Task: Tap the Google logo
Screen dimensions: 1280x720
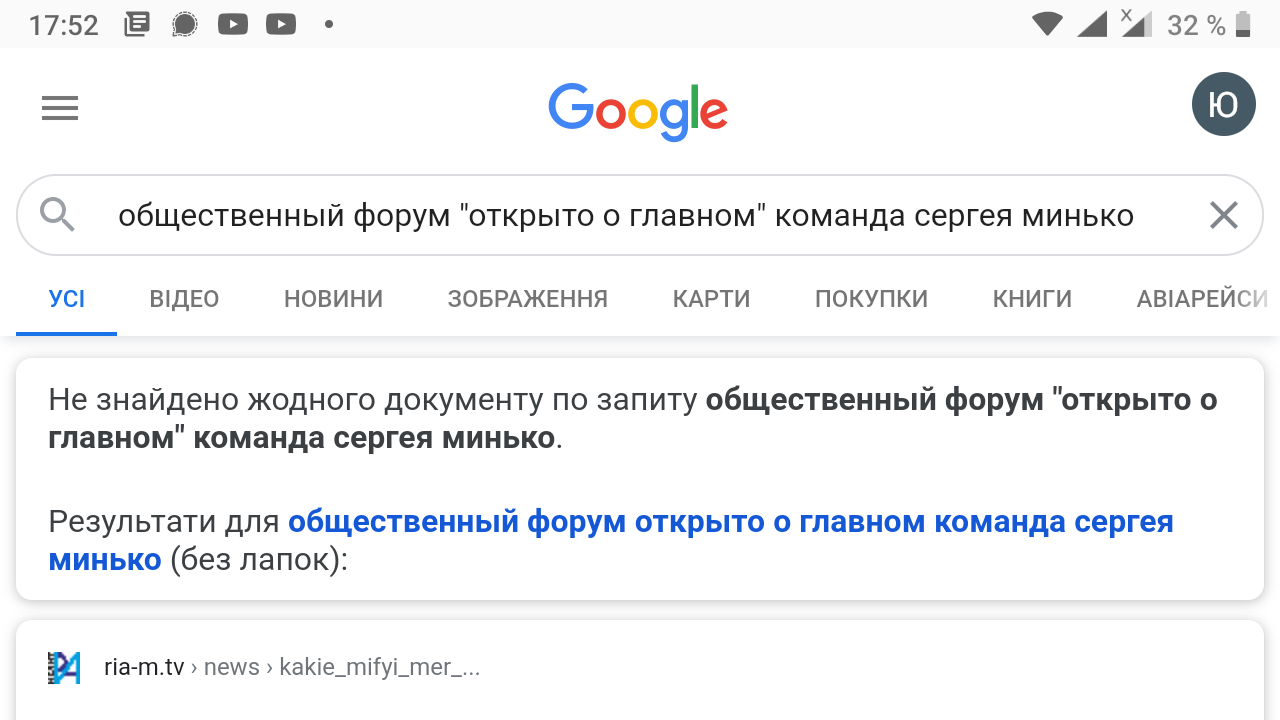Action: (638, 110)
